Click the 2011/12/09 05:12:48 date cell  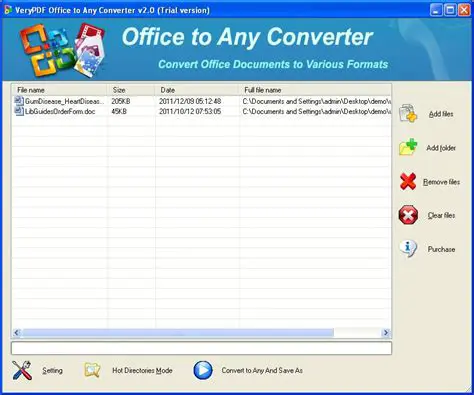click(x=190, y=101)
